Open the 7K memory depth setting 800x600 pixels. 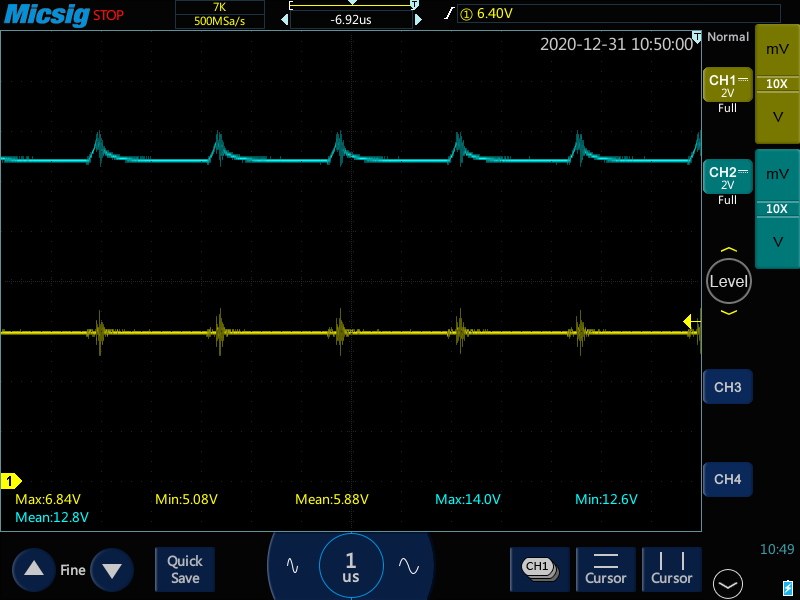[219, 7]
